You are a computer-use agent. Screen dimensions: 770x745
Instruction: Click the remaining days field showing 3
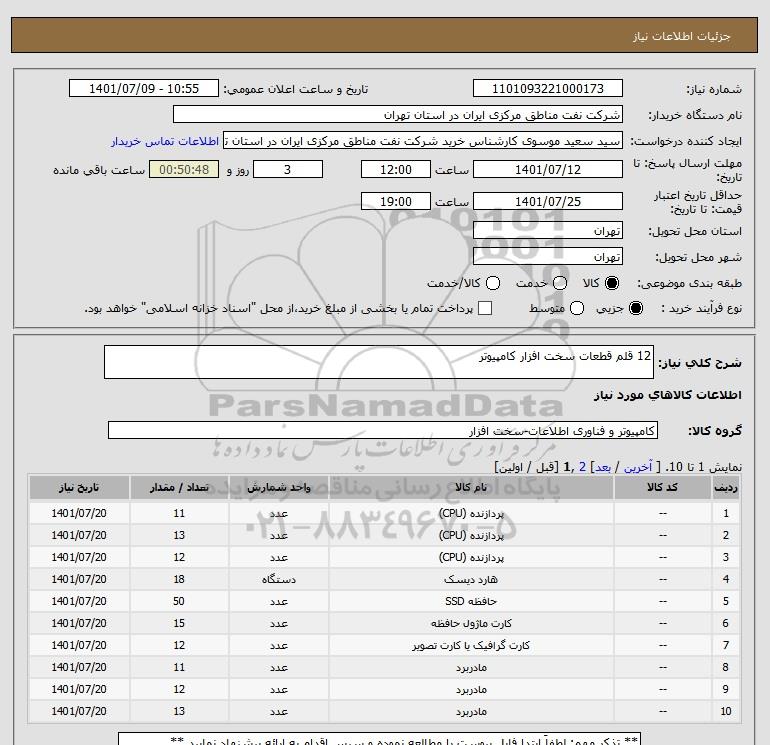click(288, 169)
